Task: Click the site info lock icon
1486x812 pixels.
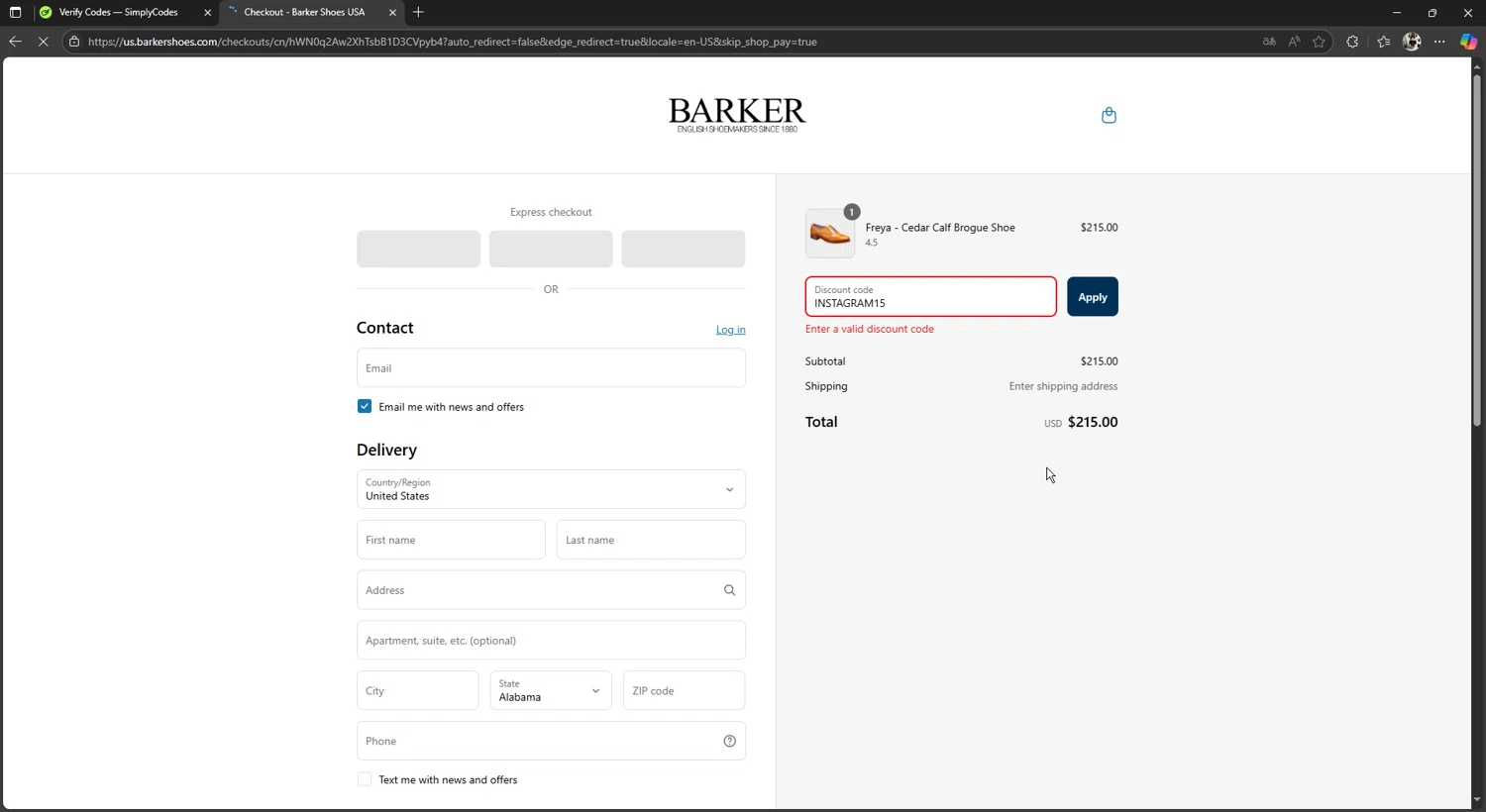Action: click(74, 42)
